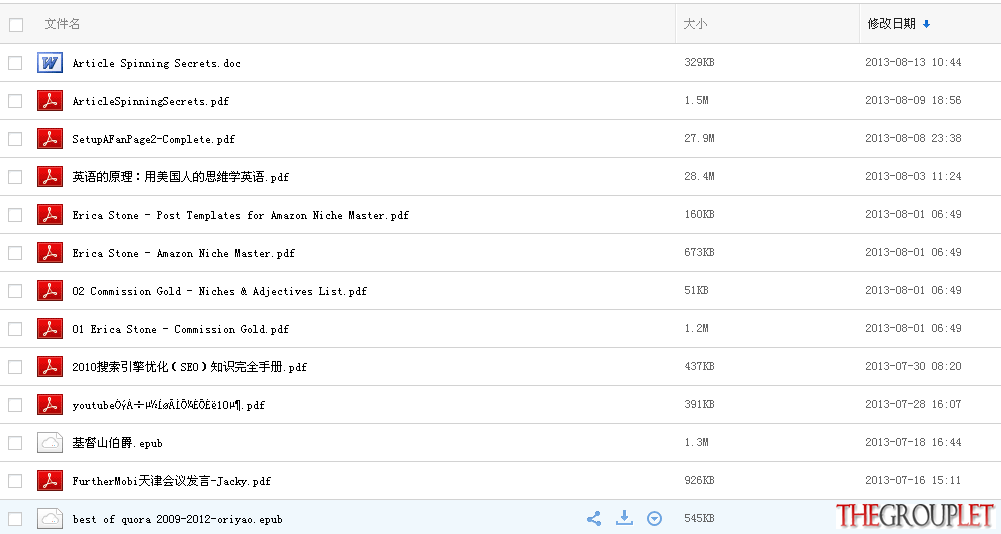Screen dimensions: 1001x534
Task: Click date 2013-08-09 18:56
Action: tap(913, 100)
